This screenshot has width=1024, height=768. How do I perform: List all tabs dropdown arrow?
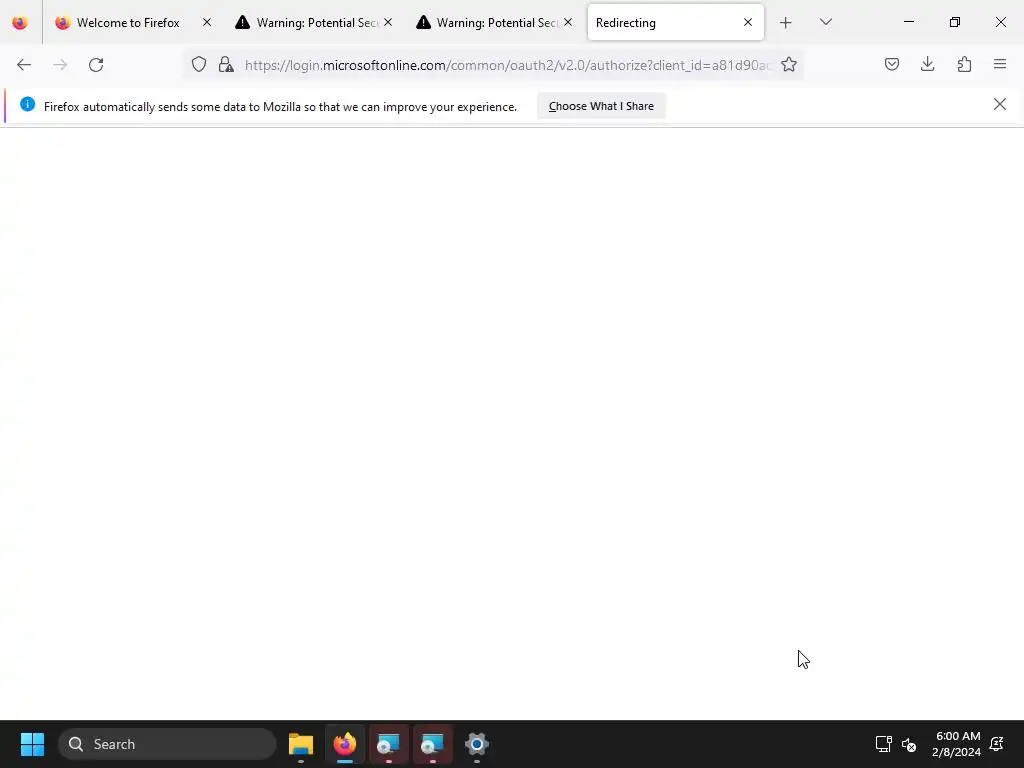click(826, 22)
